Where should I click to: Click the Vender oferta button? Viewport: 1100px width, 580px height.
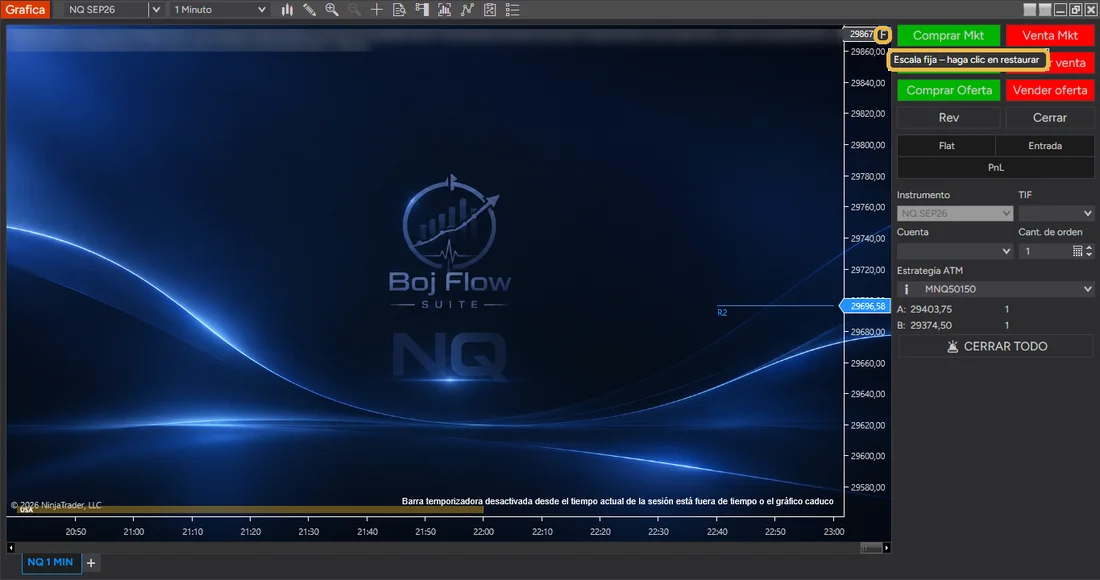(1049, 90)
